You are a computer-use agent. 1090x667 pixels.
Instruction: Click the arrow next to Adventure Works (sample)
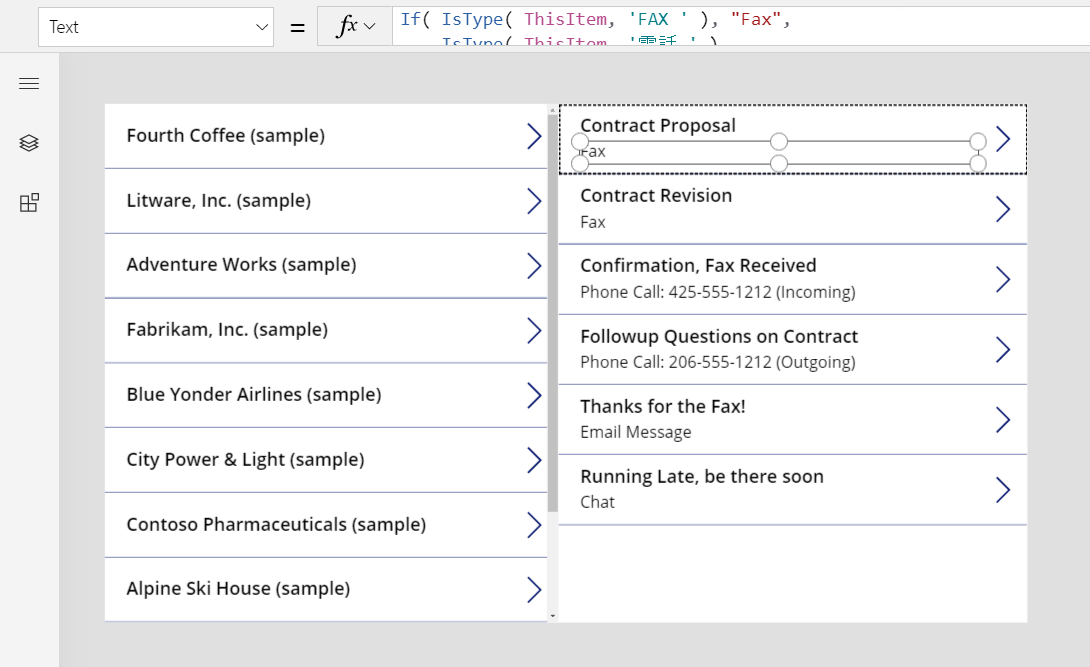tap(534, 266)
